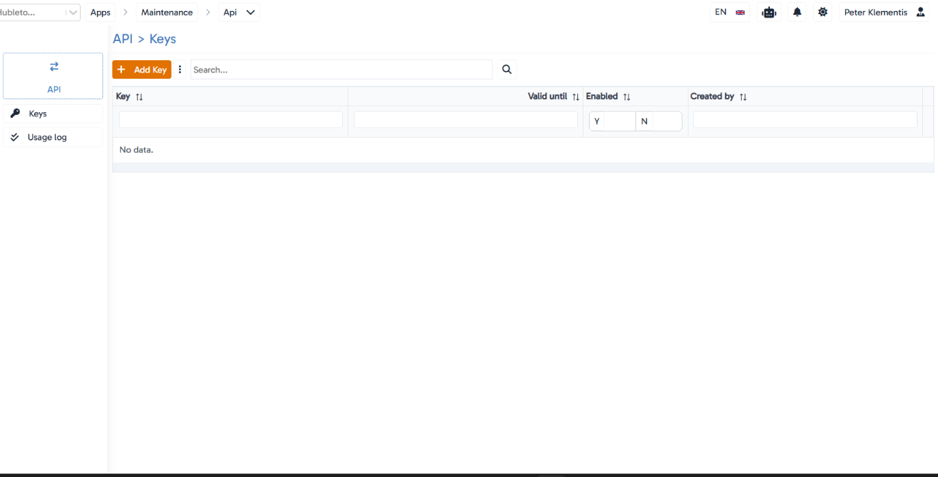
Task: Sort by Created by column arrows
Action: pyautogui.click(x=742, y=97)
